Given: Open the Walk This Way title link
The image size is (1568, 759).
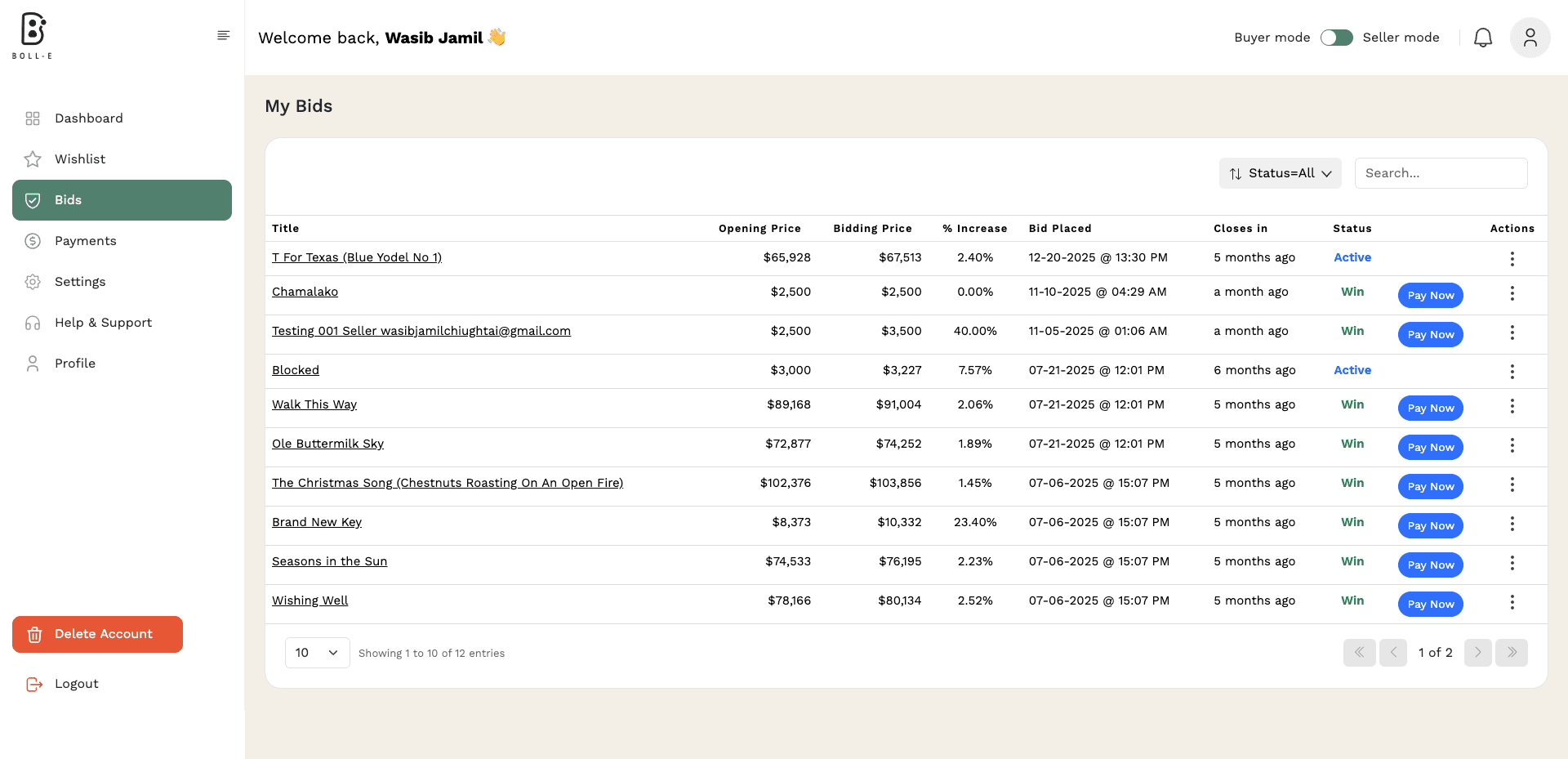Looking at the screenshot, I should tap(314, 404).
